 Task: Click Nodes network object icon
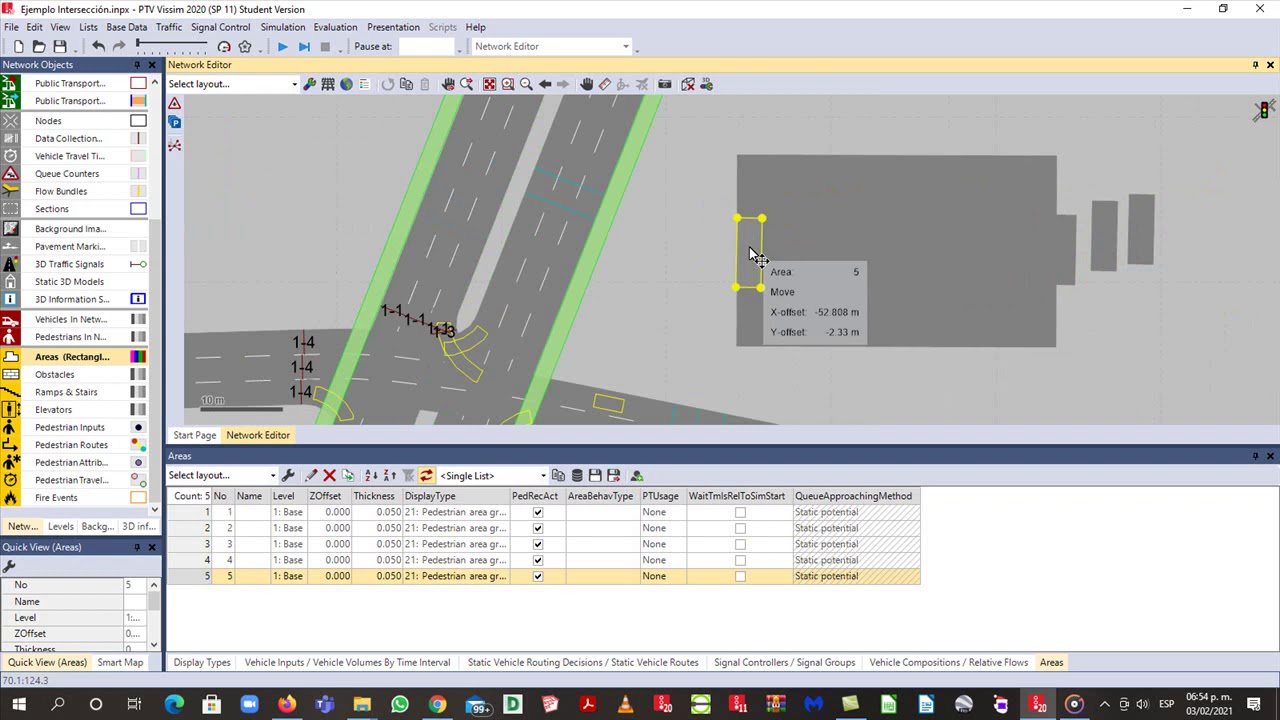click(10, 121)
